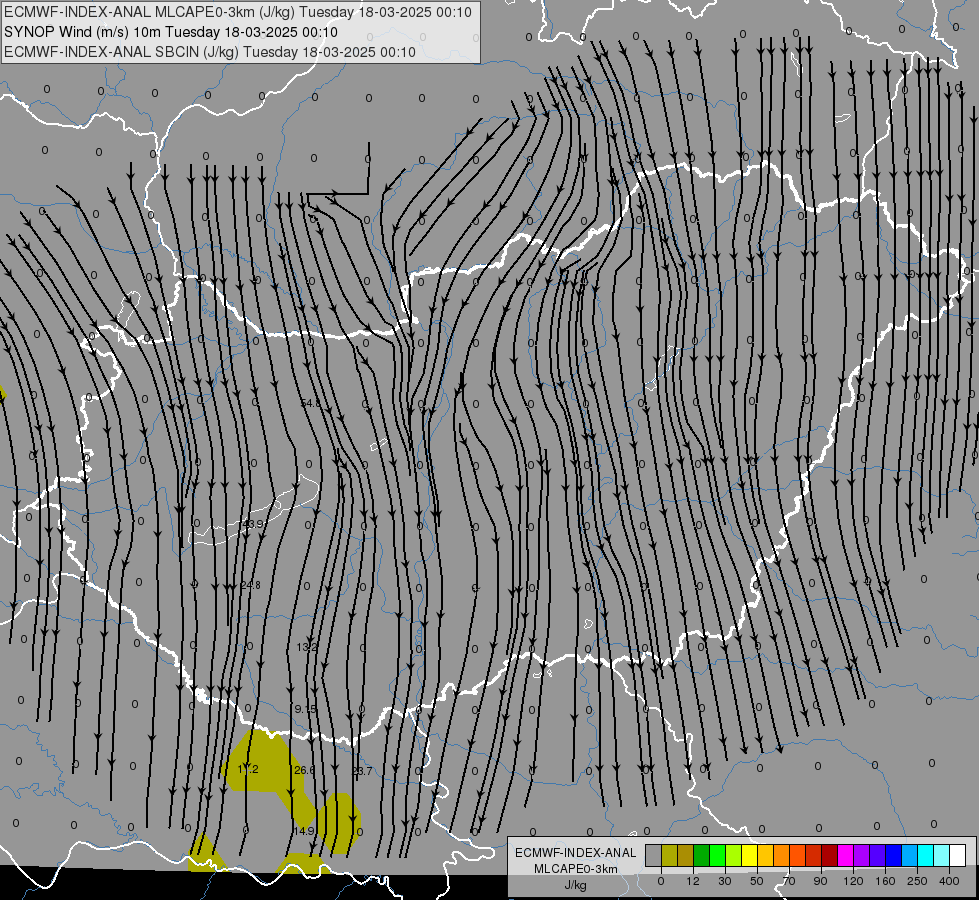The width and height of the screenshot is (979, 900).
Task: Click the MLCAPE0-3km header line
Action: (x=237, y=12)
